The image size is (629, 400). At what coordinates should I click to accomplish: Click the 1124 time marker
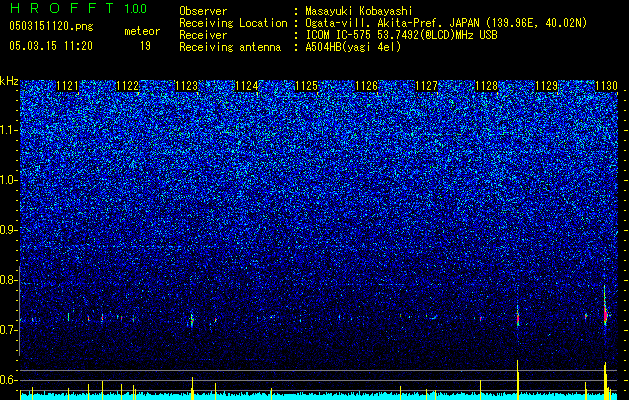coord(247,86)
